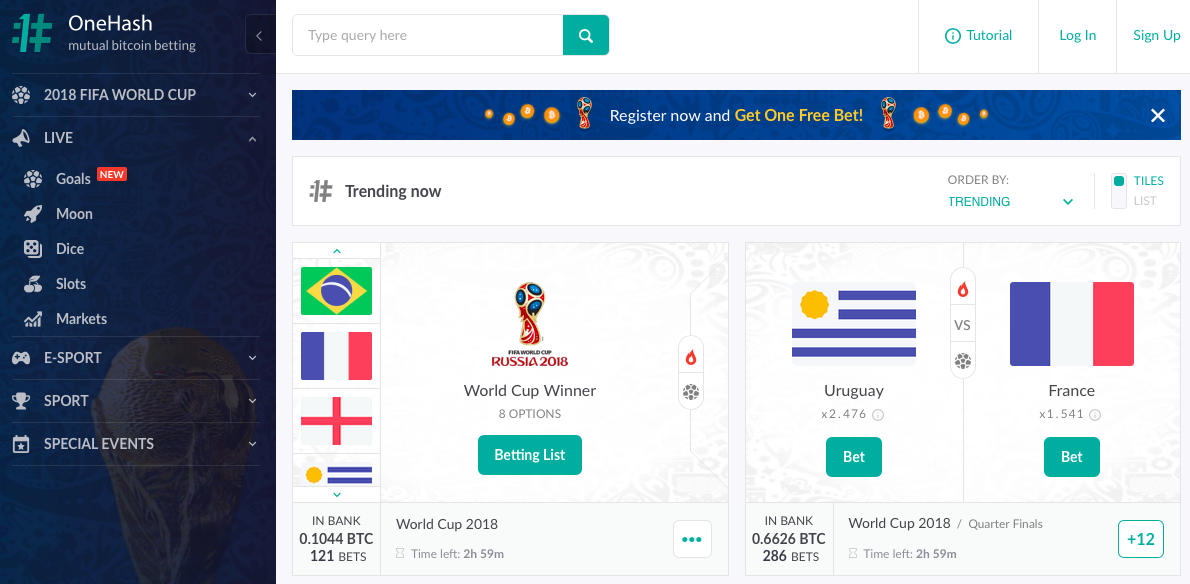Click the magnifier search button
The image size is (1190, 584).
point(586,35)
